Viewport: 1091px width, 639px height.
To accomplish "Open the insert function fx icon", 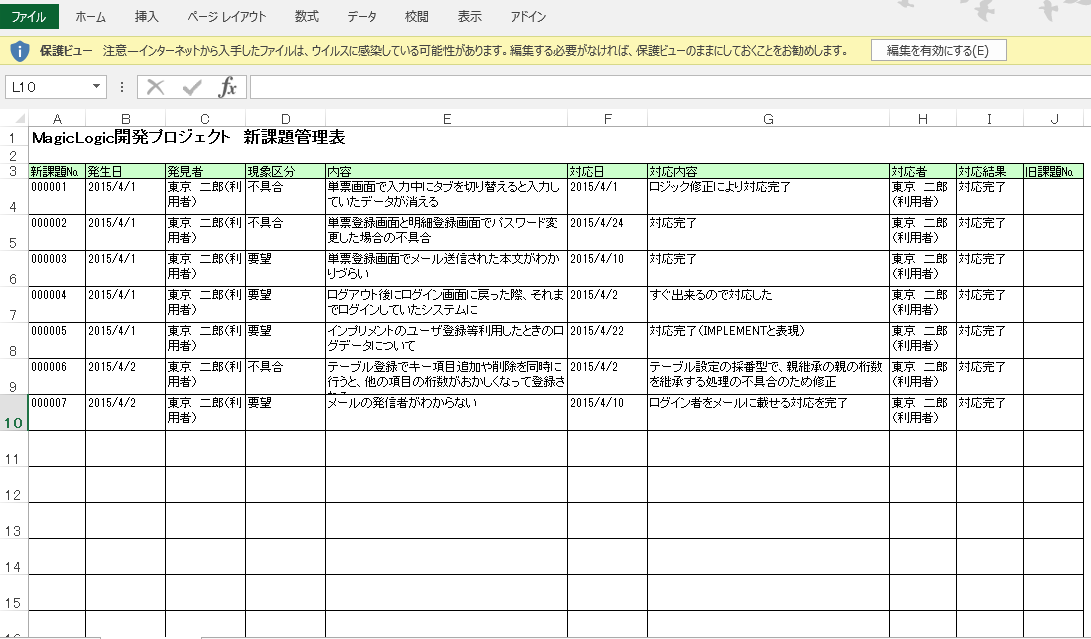I will tap(228, 87).
